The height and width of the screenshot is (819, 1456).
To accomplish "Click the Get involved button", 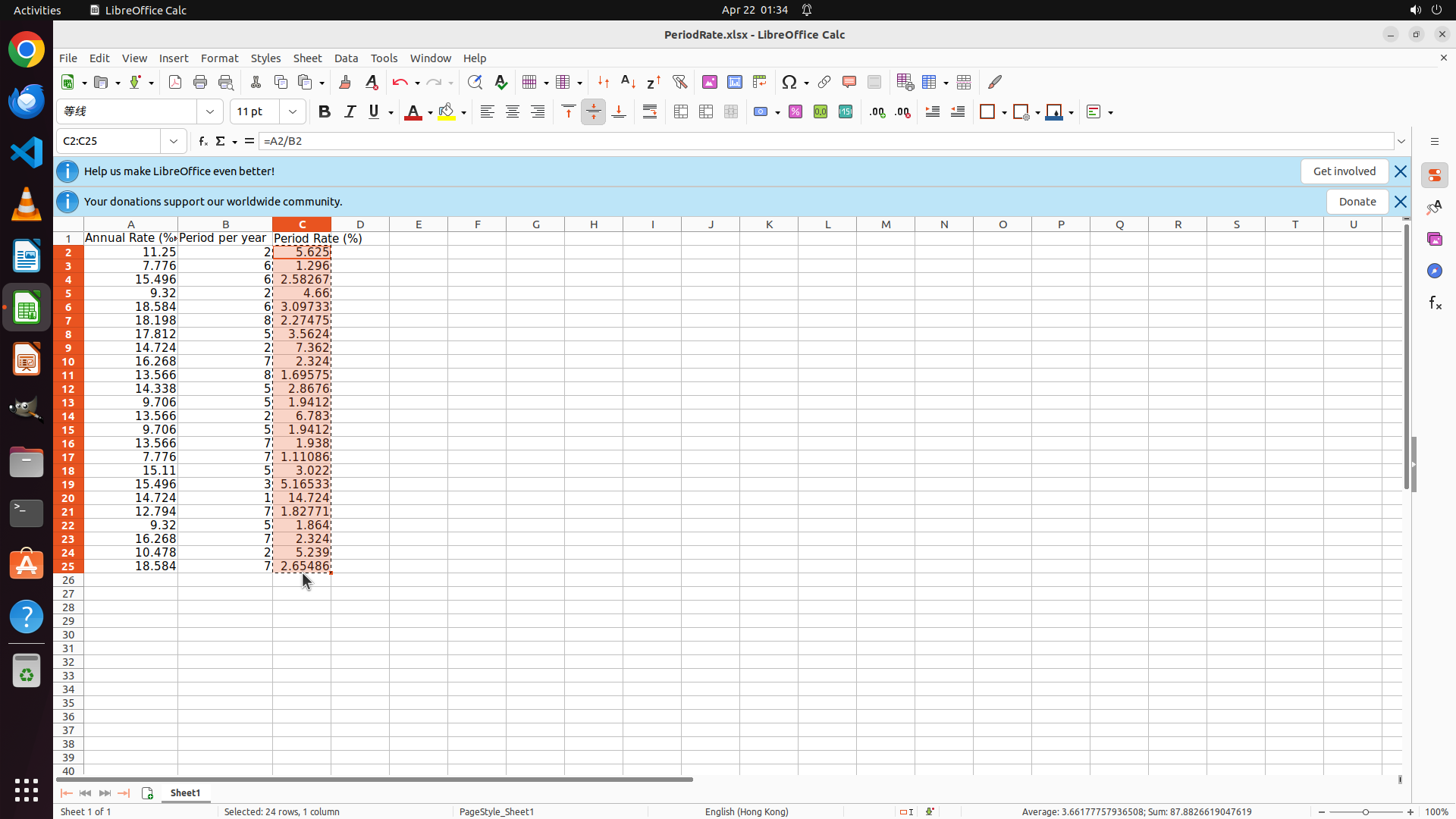I will click(x=1344, y=171).
